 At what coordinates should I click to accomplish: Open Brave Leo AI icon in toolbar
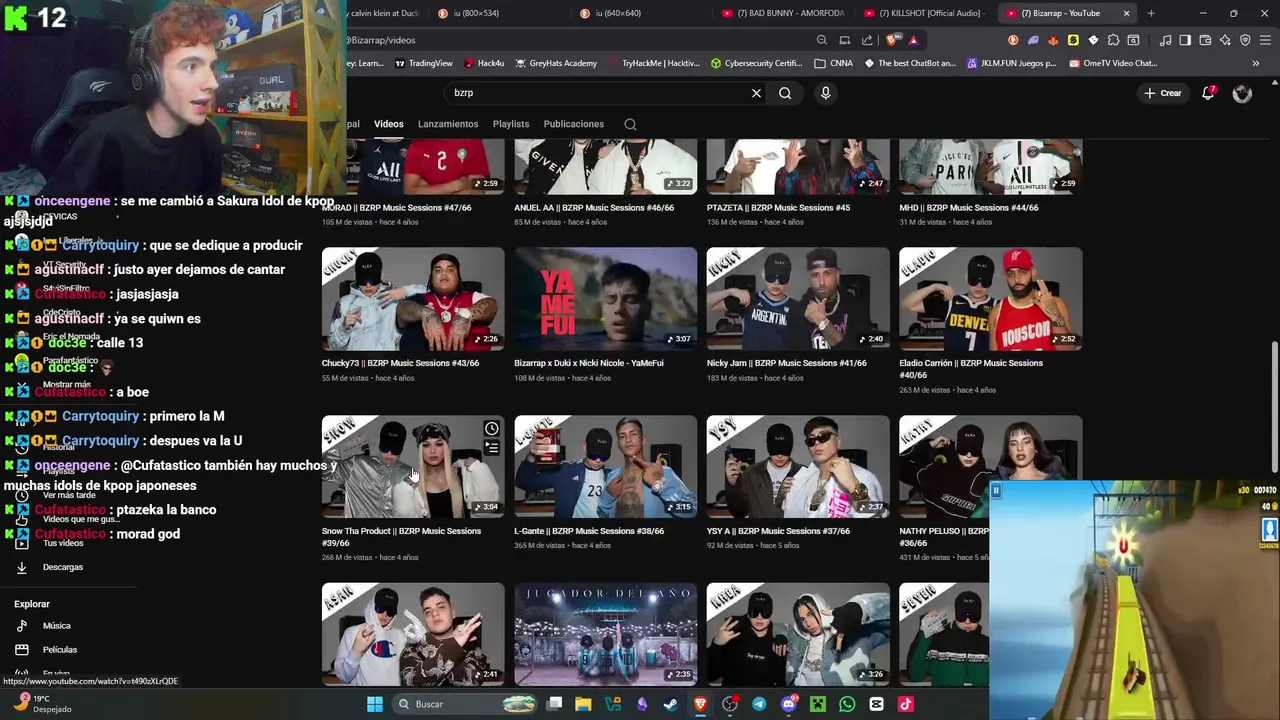[x=1225, y=40]
